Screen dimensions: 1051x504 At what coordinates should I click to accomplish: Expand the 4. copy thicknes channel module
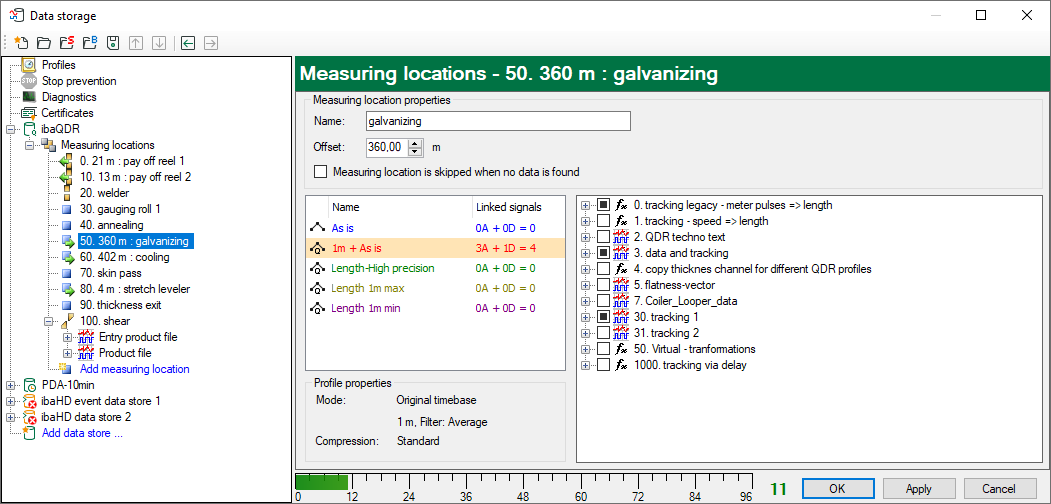pyautogui.click(x=586, y=269)
